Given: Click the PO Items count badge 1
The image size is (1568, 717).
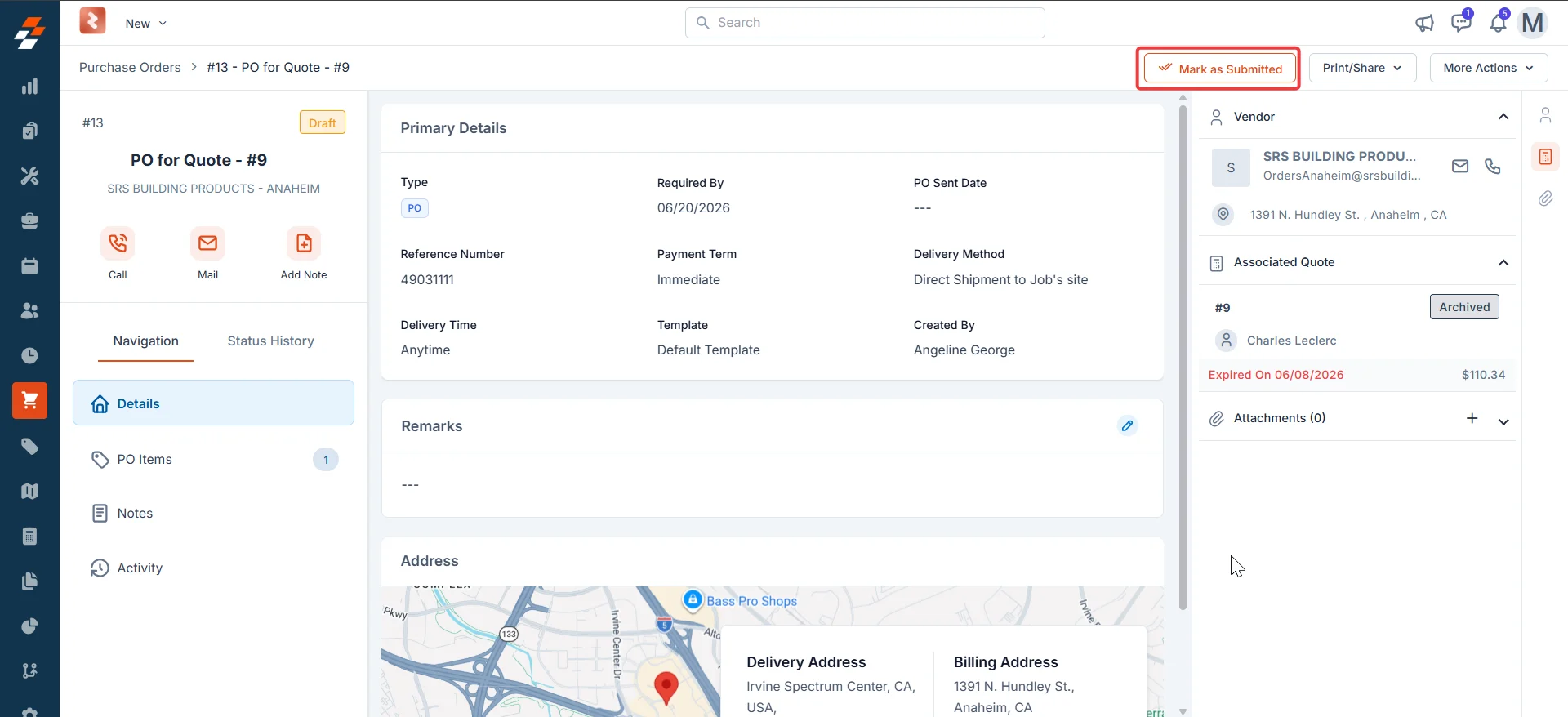Looking at the screenshot, I should pos(326,460).
